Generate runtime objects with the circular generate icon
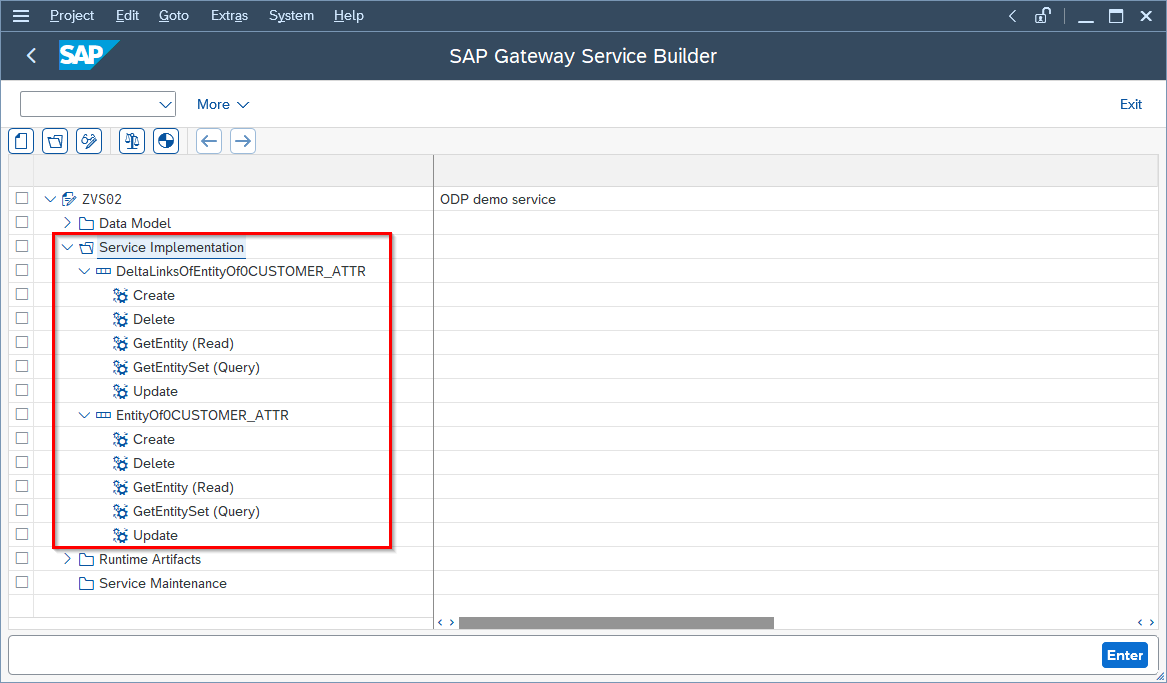 click(x=165, y=140)
